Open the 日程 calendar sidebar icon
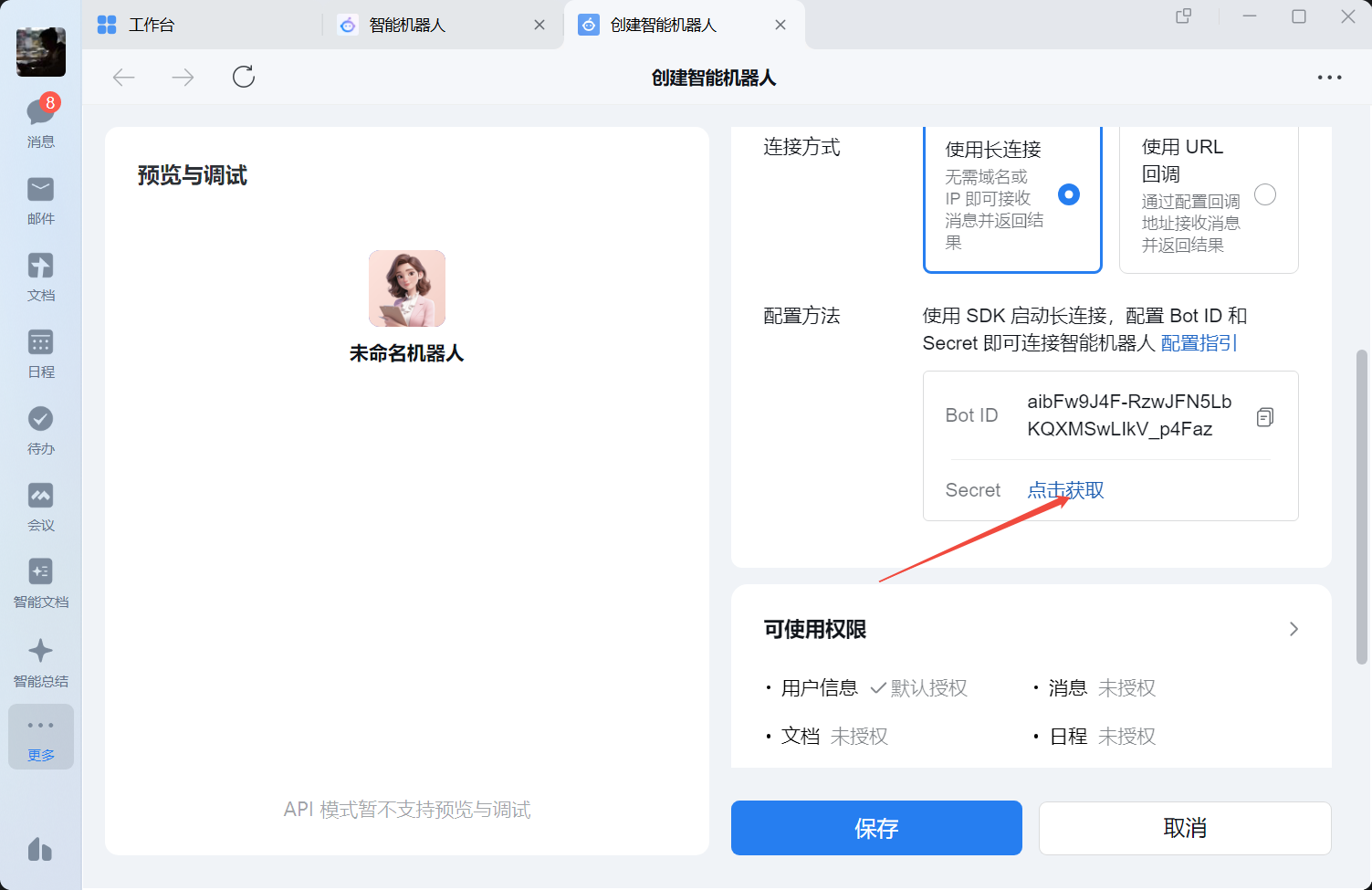1372x890 pixels. pos(41,353)
